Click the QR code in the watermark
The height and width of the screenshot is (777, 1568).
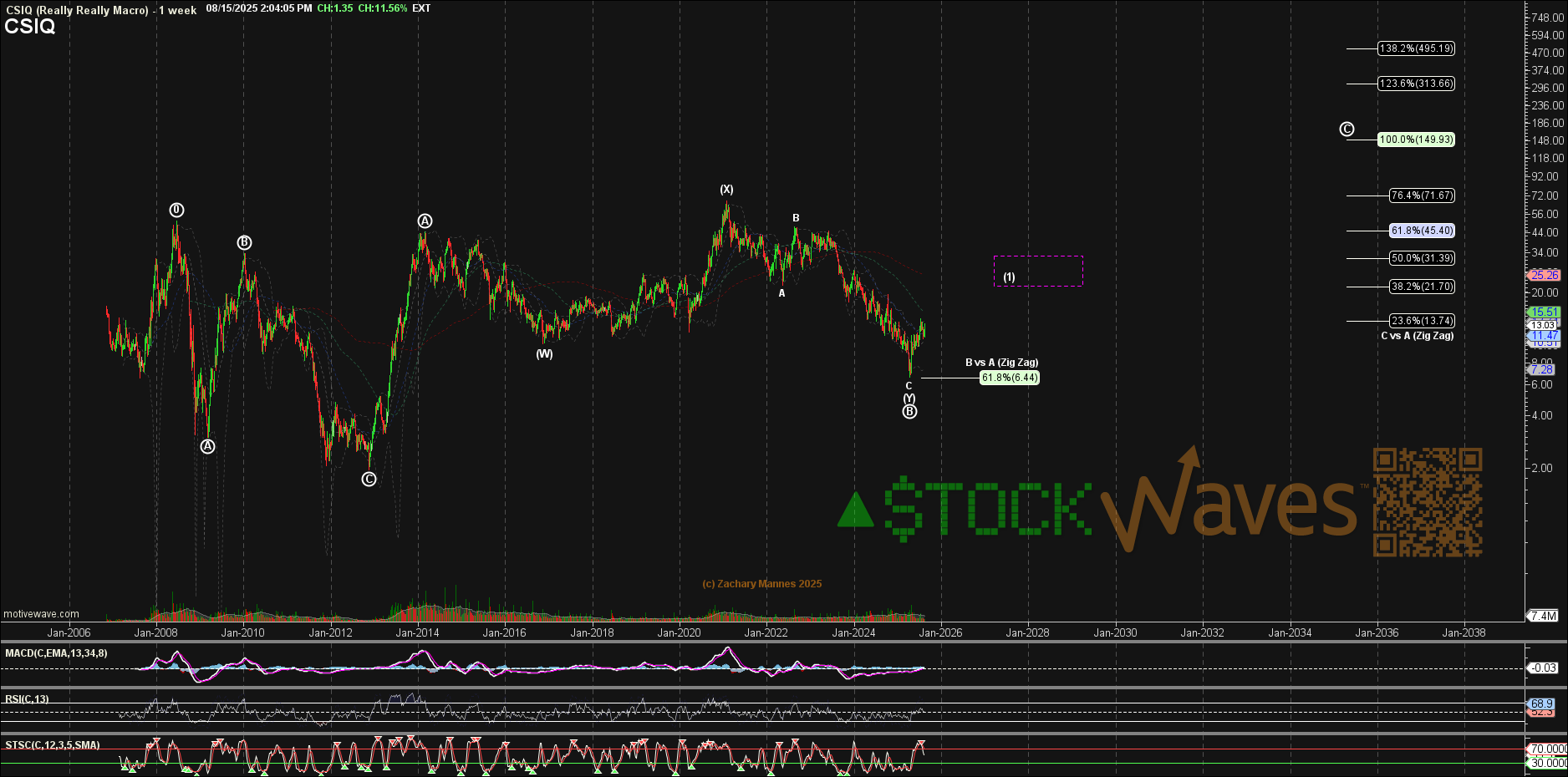tap(1428, 502)
